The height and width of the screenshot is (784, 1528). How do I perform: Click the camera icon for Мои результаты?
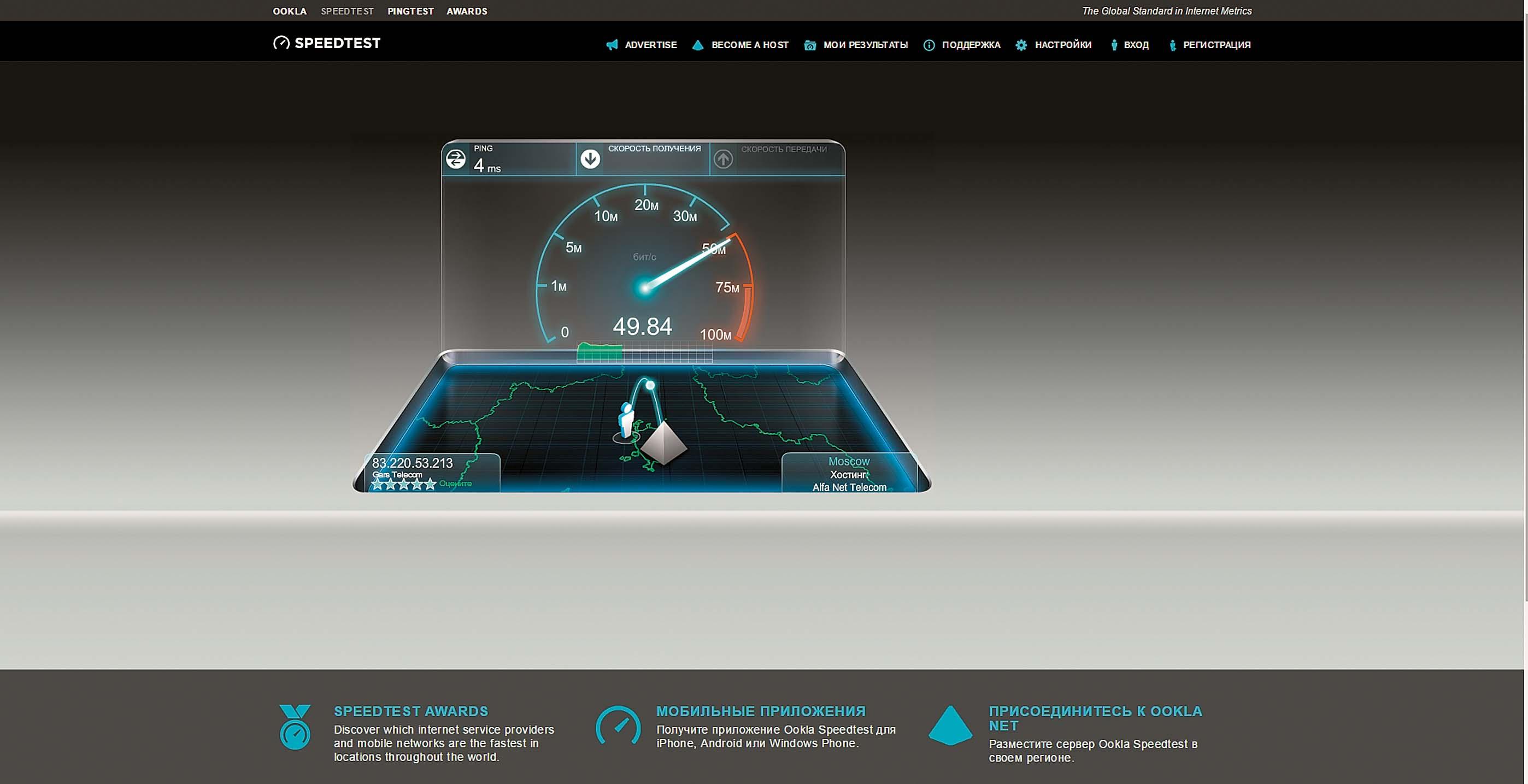(810, 45)
